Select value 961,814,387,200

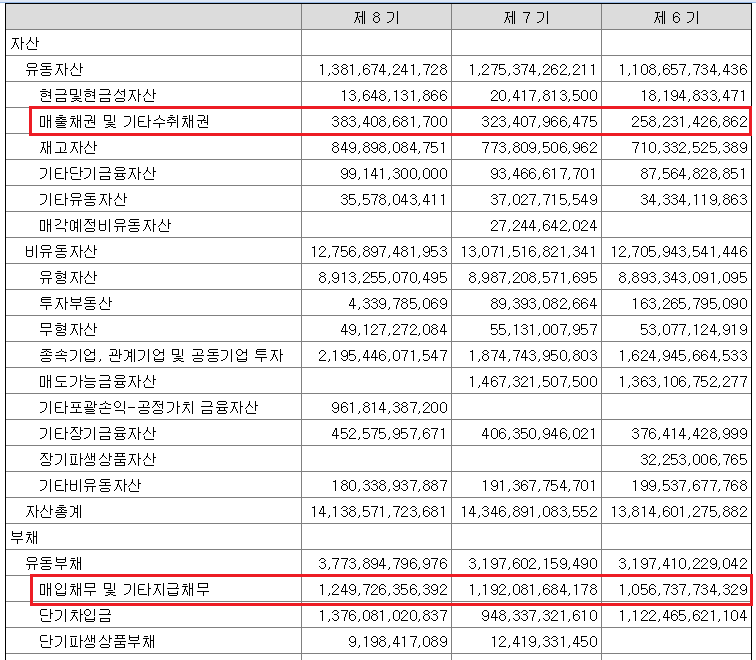[389, 408]
